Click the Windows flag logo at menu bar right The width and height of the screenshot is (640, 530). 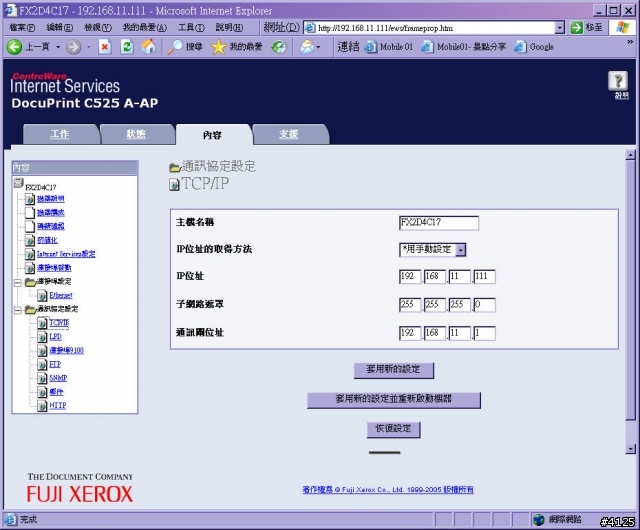click(x=622, y=28)
